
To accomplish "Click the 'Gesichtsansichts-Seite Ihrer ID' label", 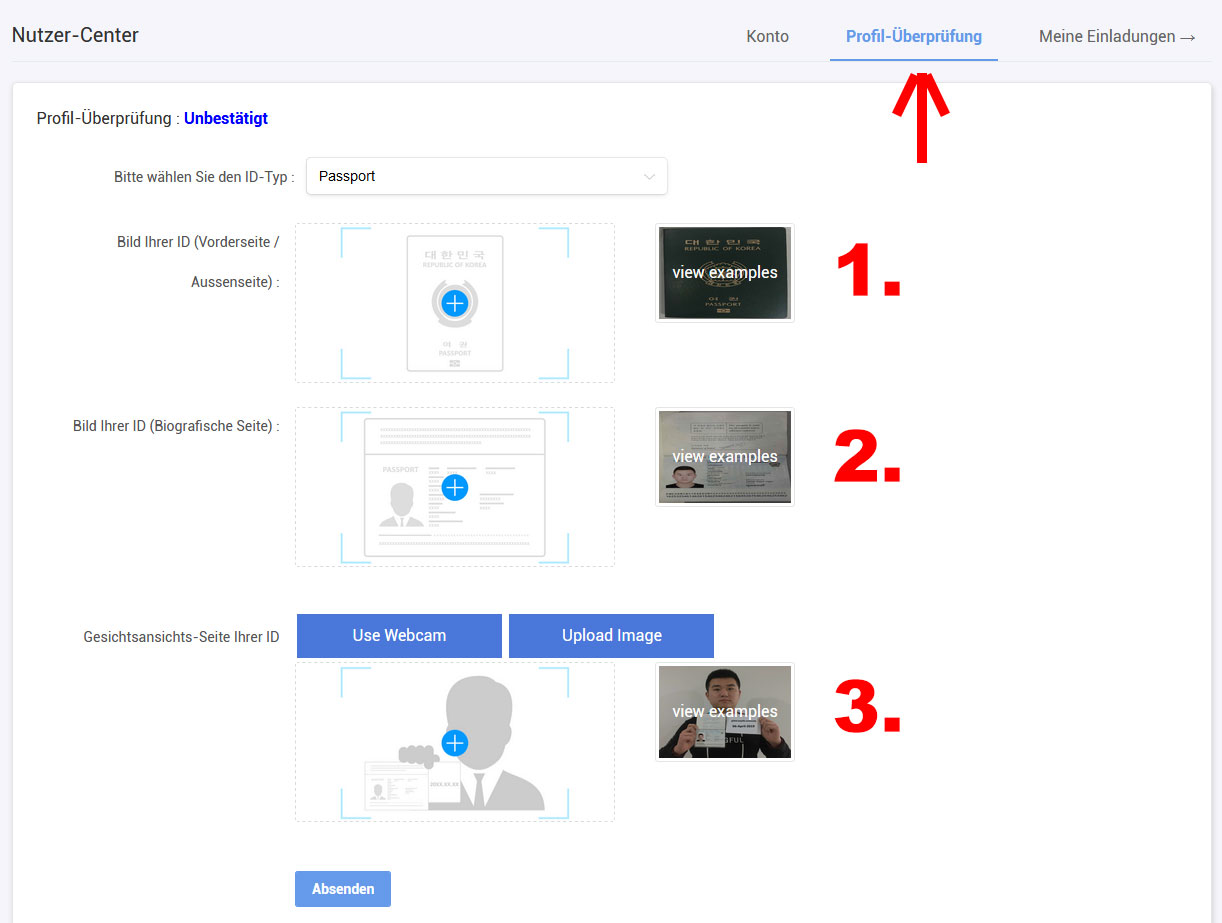I will [181, 637].
